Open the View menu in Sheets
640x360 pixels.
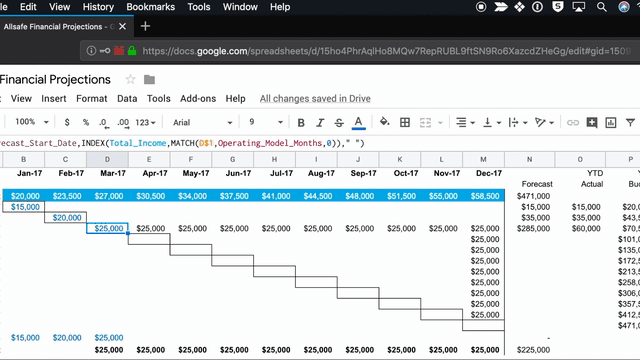click(x=21, y=98)
